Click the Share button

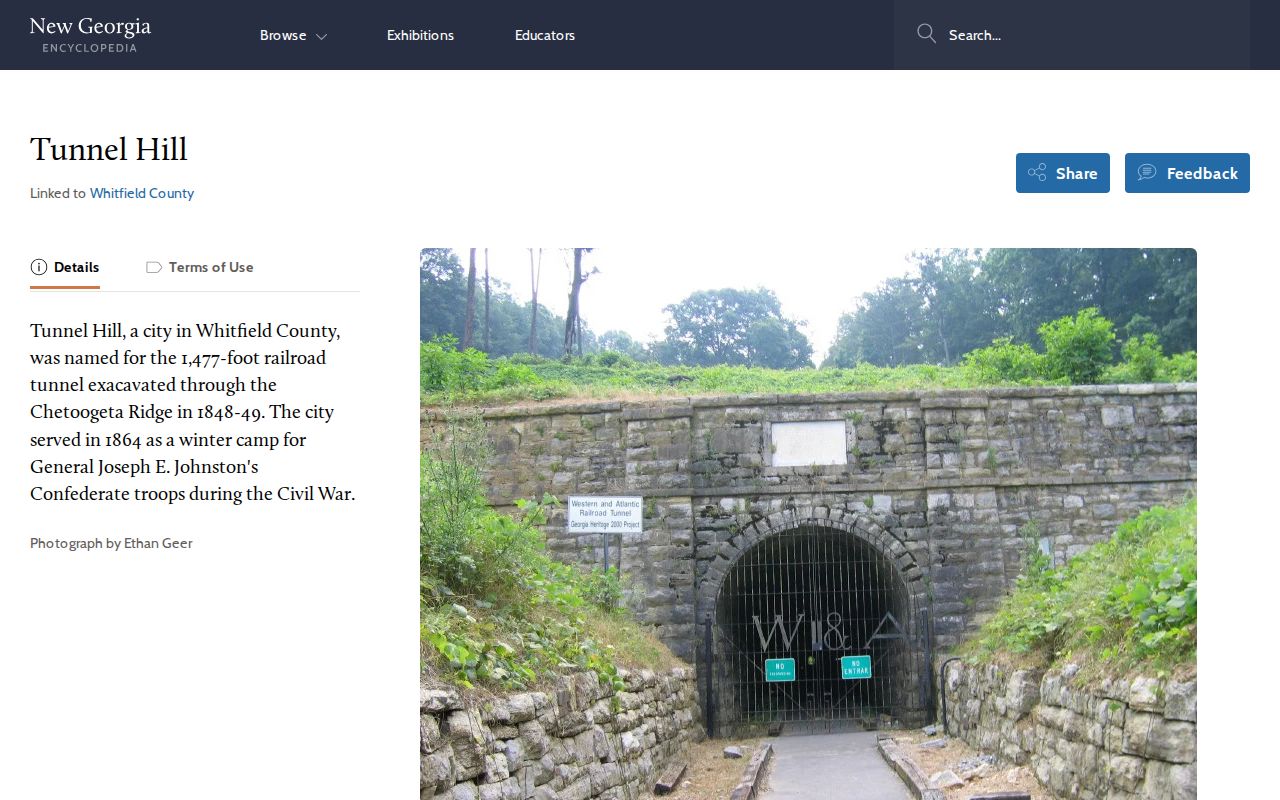(1063, 173)
